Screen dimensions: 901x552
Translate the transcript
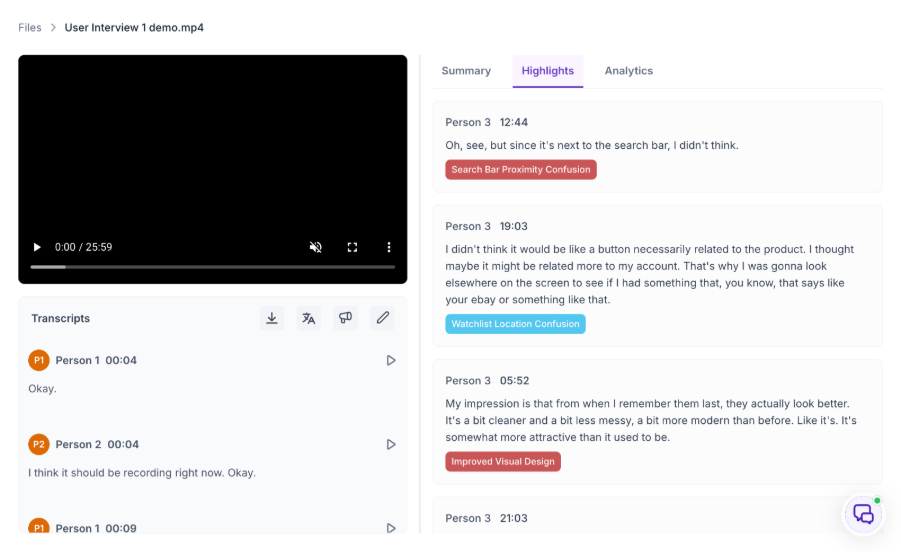click(309, 318)
